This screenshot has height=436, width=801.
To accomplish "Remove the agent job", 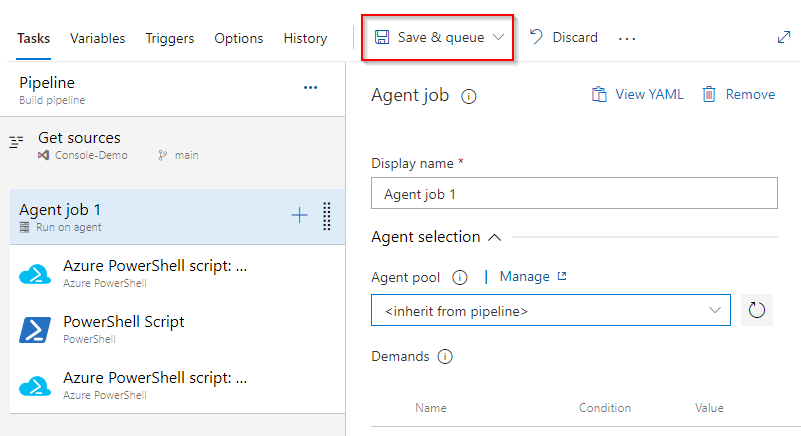I will pyautogui.click(x=738, y=94).
